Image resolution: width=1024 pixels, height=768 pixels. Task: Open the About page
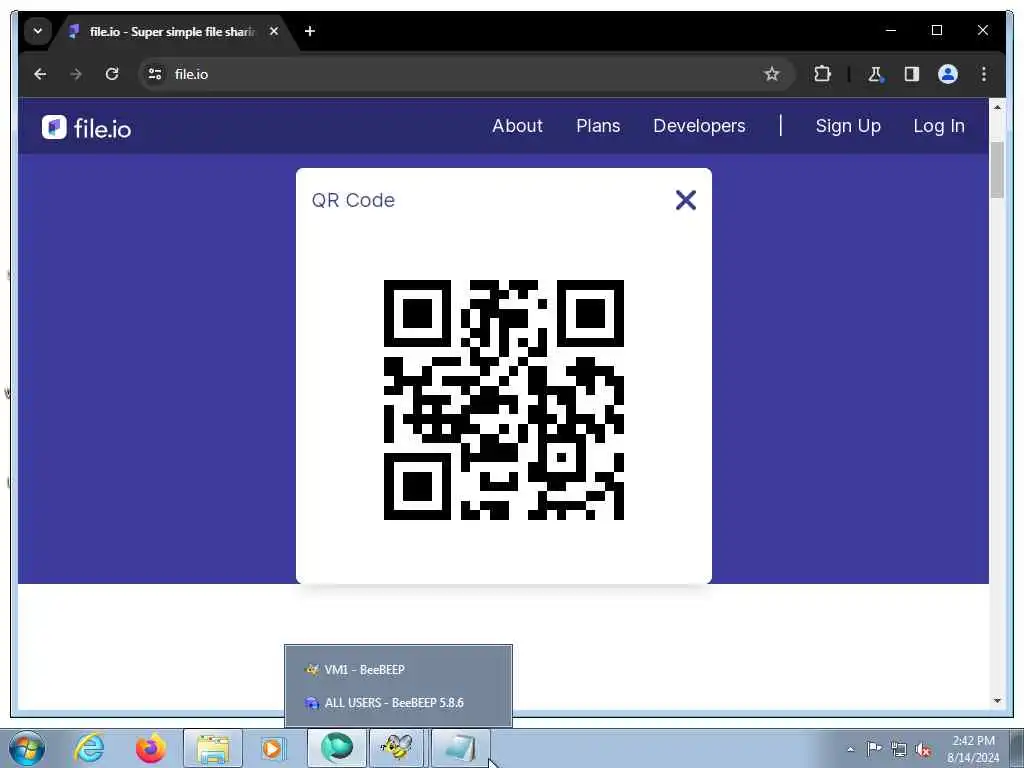pyautogui.click(x=517, y=126)
